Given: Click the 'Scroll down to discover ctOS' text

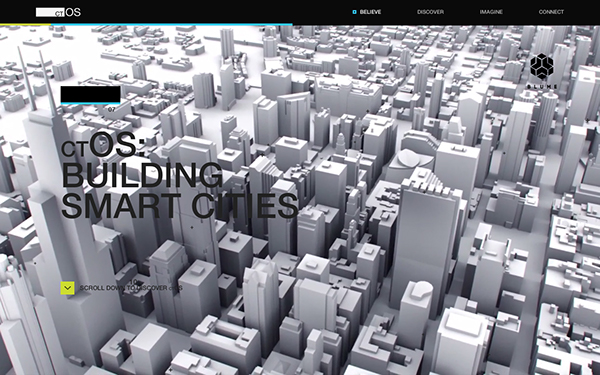Looking at the screenshot, I should point(131,288).
